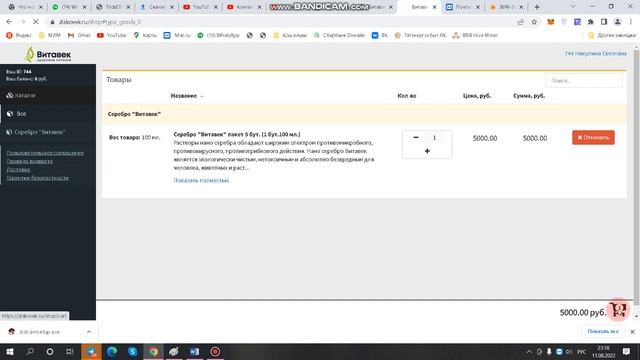
Task: Open Telegram from the taskbar
Action: coord(91,351)
